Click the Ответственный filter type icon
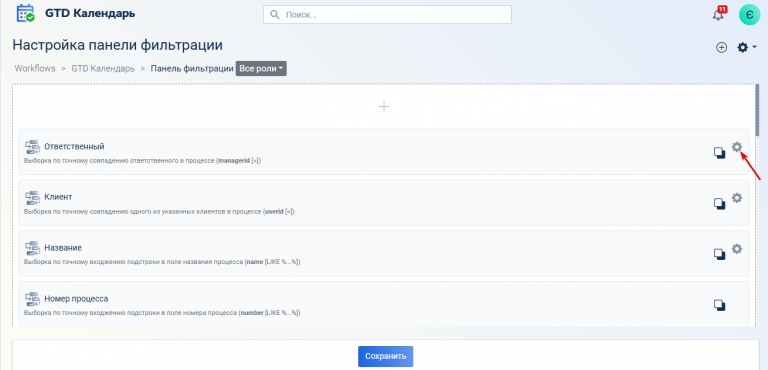The height and width of the screenshot is (370, 768). coord(32,147)
